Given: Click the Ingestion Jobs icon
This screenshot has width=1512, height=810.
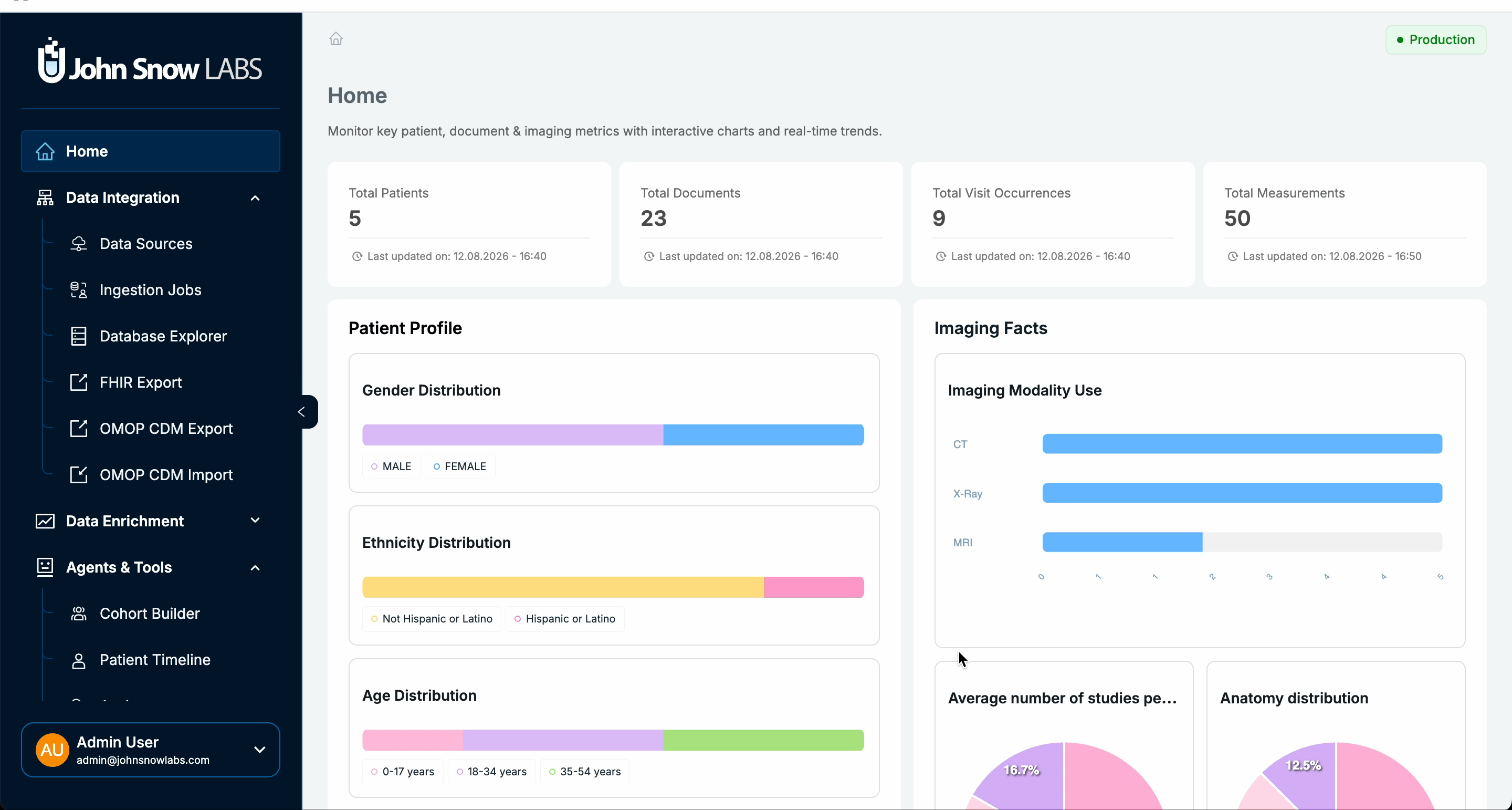Looking at the screenshot, I should [79, 290].
